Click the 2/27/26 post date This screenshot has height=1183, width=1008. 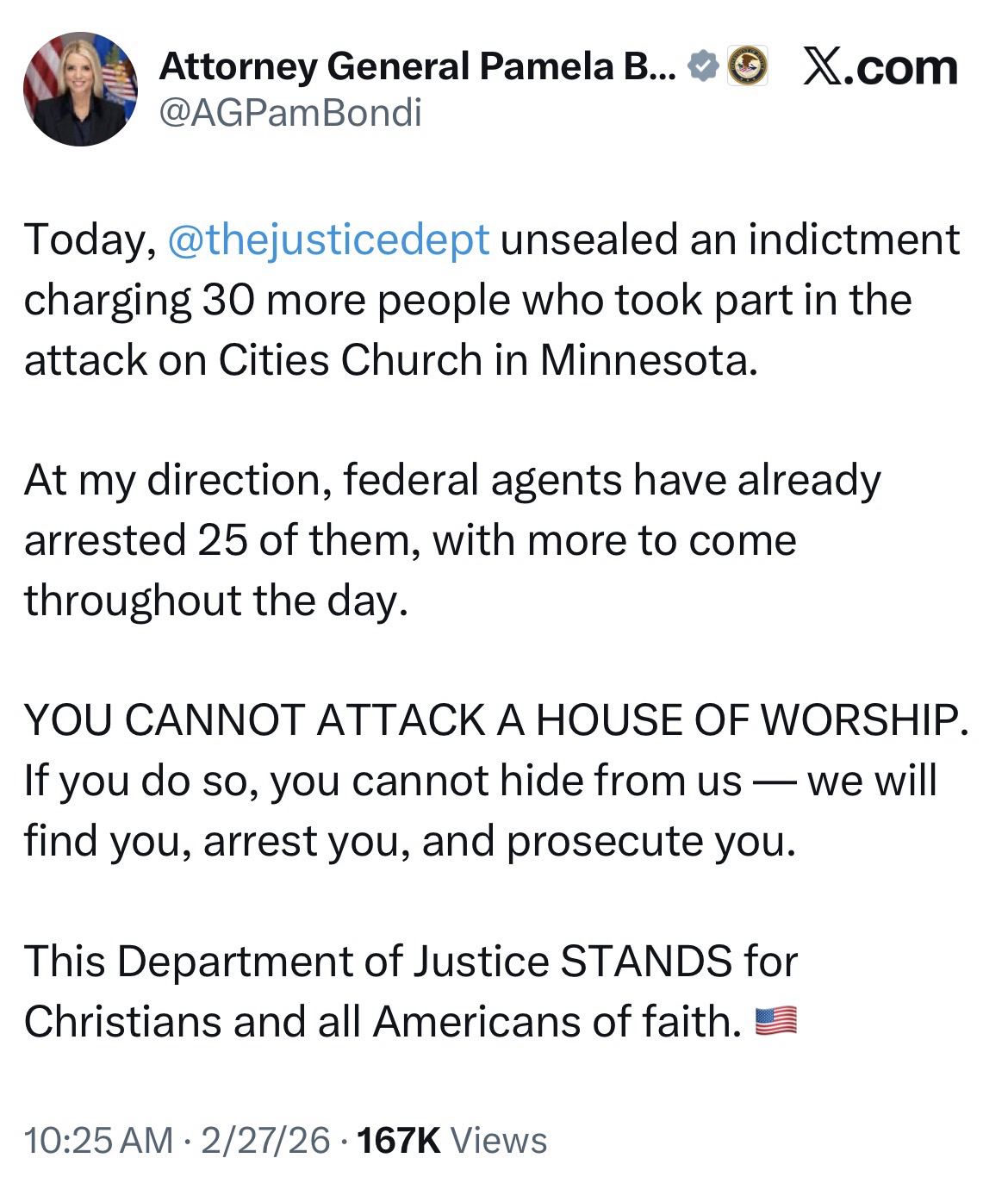265,1140
